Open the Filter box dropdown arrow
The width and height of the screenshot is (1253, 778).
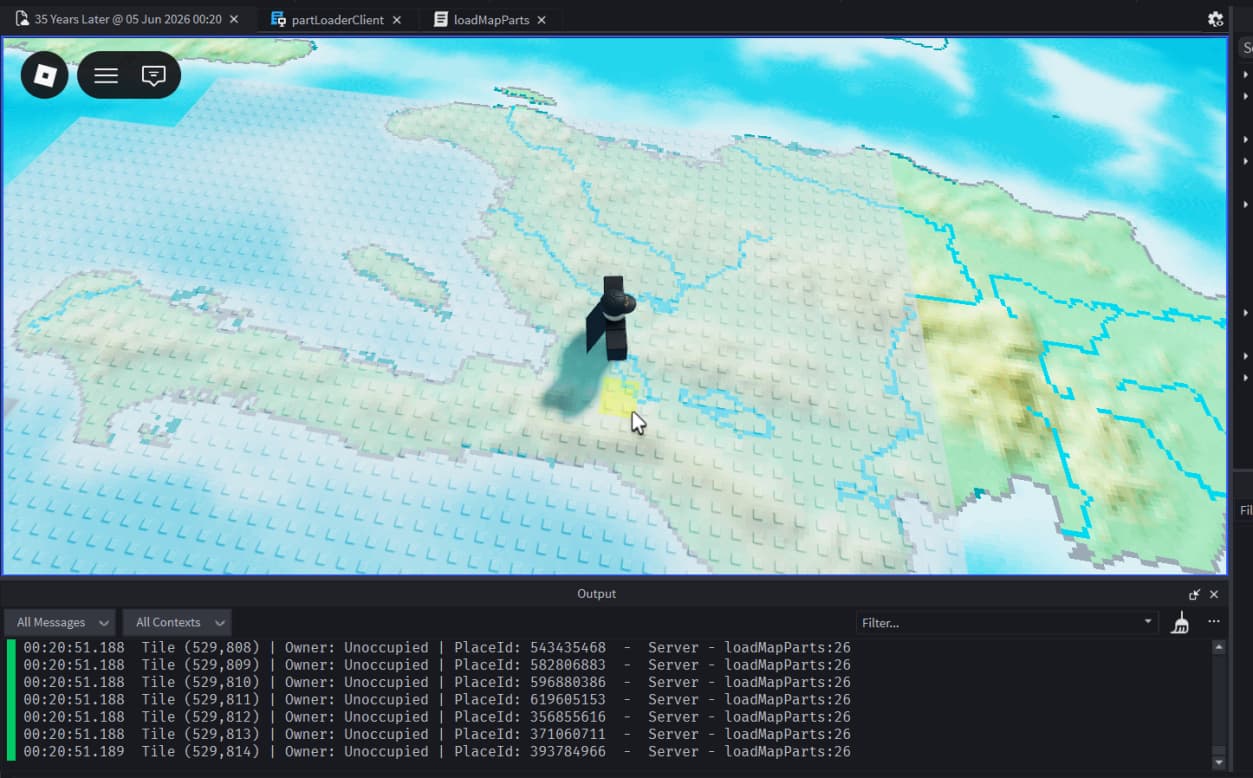point(1148,622)
